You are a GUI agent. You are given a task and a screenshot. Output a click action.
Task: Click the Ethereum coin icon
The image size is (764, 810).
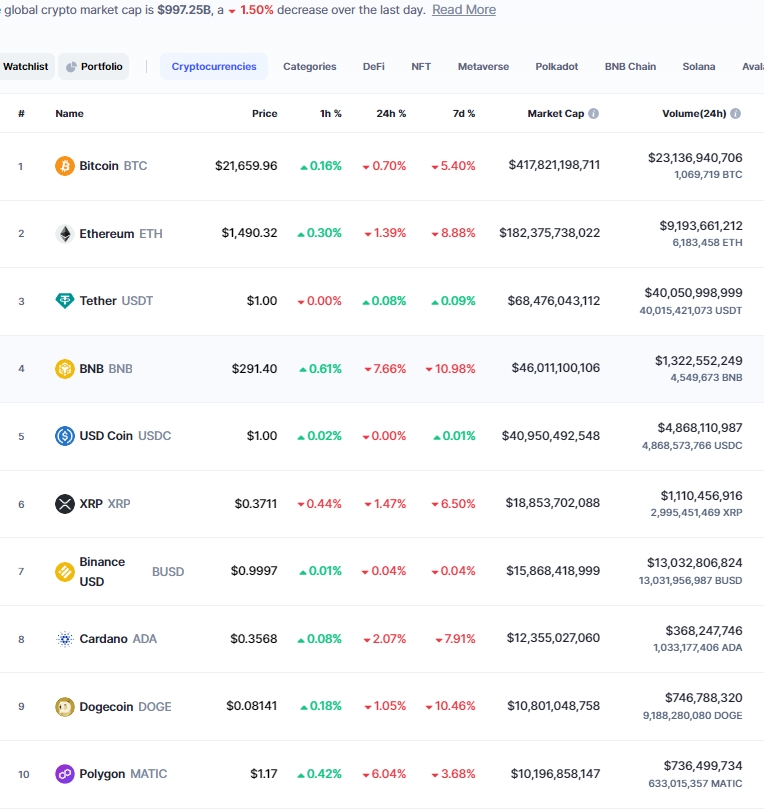[64, 233]
